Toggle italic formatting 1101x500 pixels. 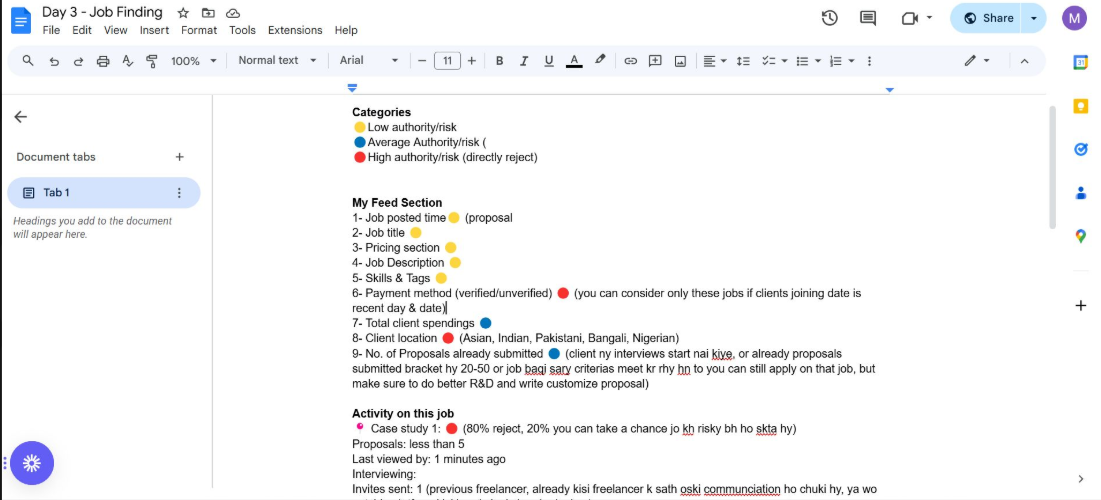[524, 61]
